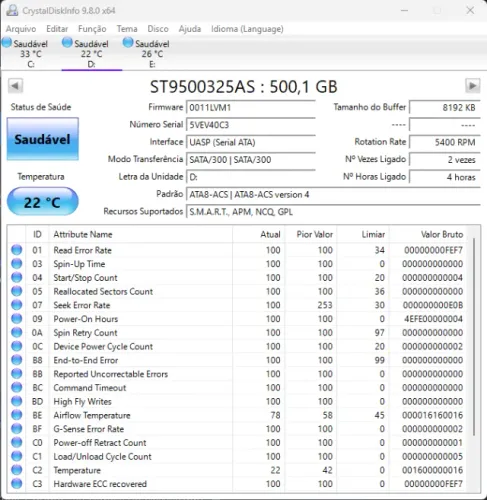Click the Modo Transferência field SATA/300

251,160
